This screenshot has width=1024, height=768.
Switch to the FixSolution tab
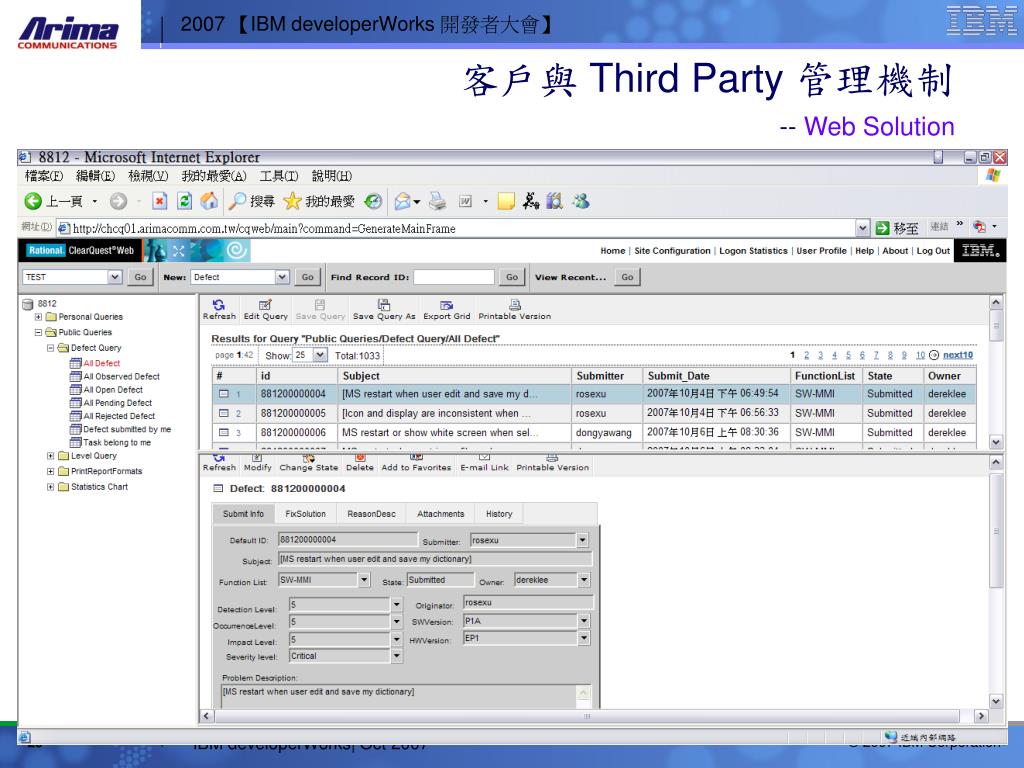click(305, 514)
